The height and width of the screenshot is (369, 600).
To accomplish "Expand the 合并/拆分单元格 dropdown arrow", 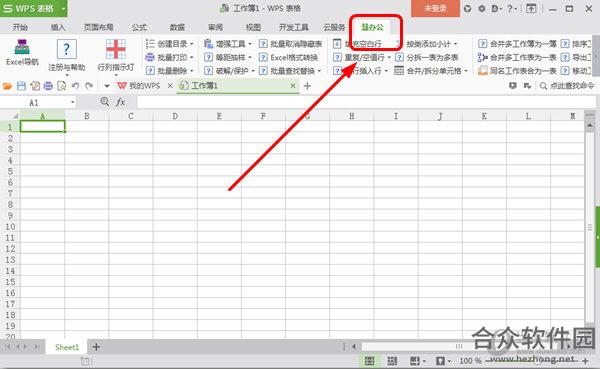I will (x=466, y=71).
